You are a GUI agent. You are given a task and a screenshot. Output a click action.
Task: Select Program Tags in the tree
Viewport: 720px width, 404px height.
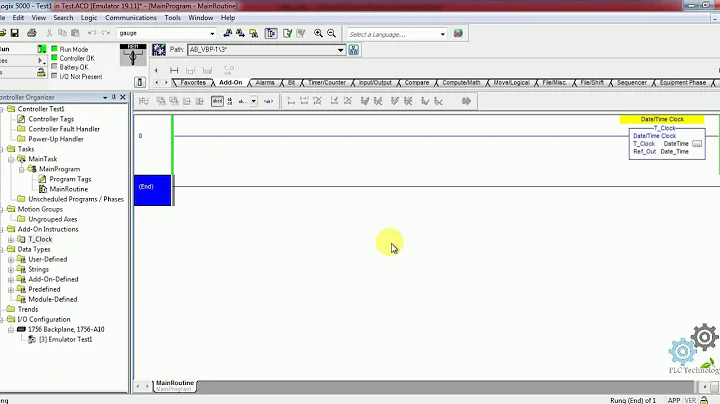click(x=70, y=179)
